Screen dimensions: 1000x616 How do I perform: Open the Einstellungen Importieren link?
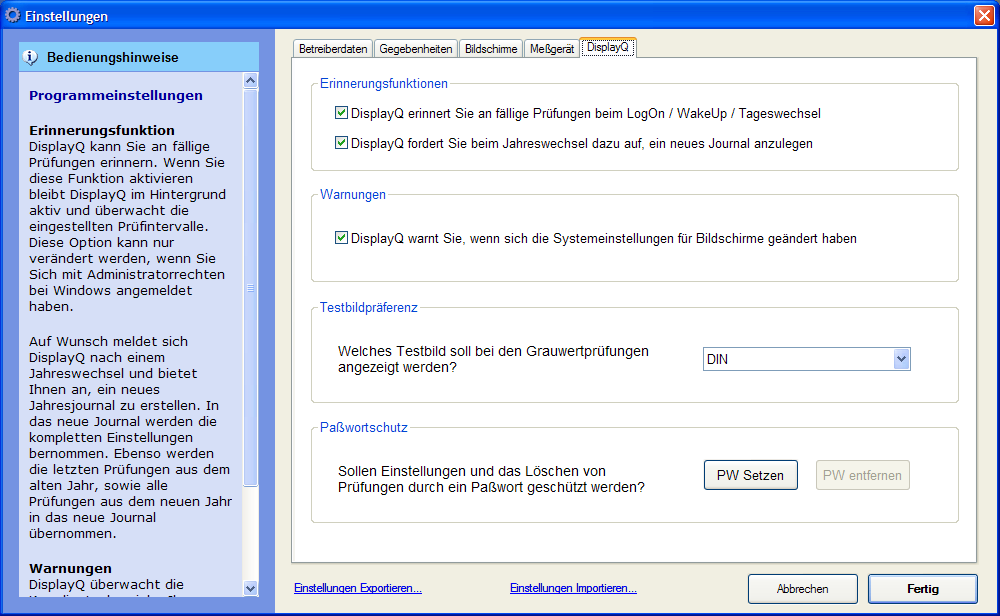click(573, 588)
